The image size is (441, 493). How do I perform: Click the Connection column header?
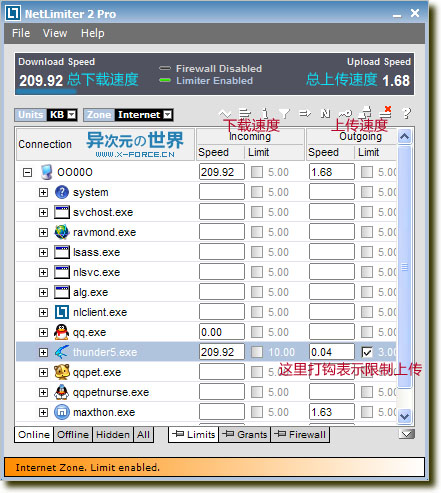click(105, 144)
